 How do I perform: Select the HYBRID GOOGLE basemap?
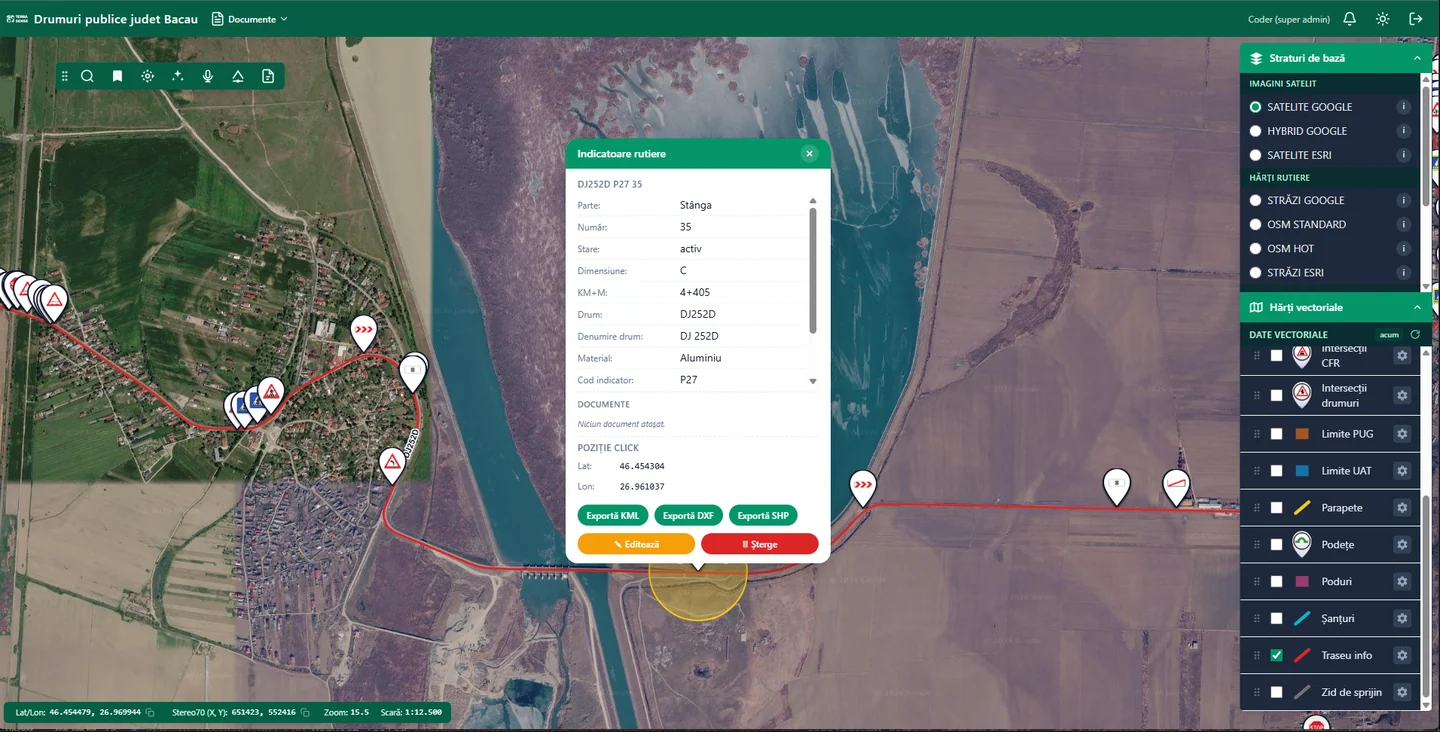[x=1256, y=131]
